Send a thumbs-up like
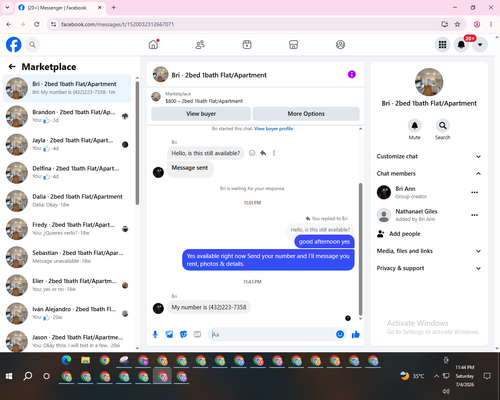 pos(356,334)
